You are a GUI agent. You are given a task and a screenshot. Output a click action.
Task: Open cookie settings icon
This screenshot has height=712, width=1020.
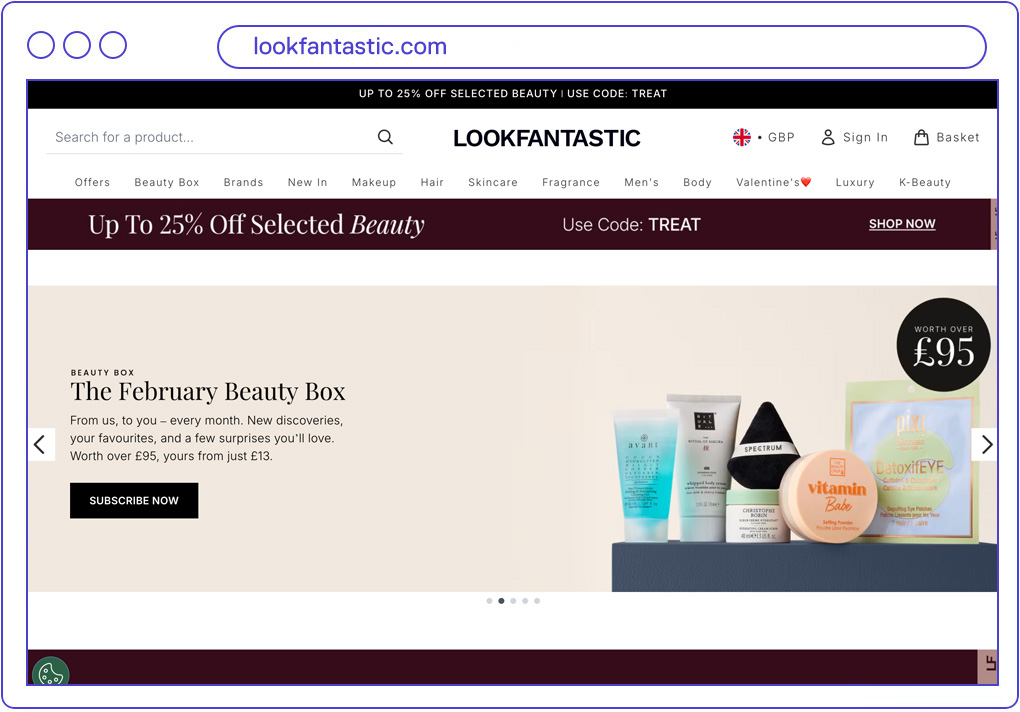coord(50,673)
